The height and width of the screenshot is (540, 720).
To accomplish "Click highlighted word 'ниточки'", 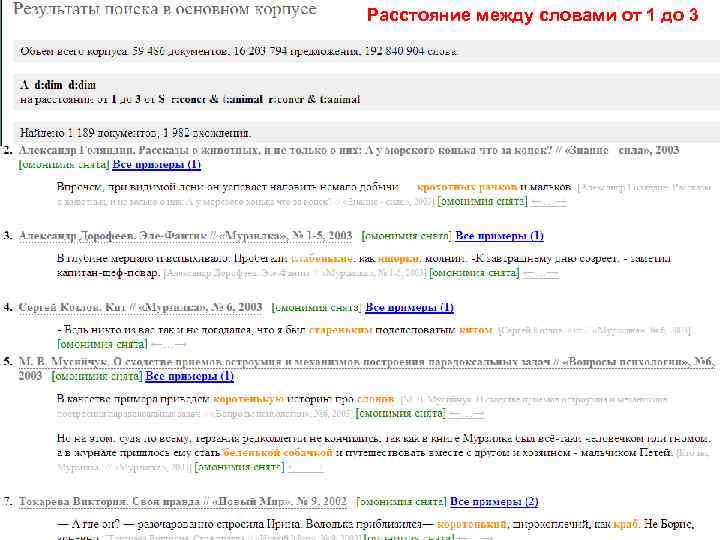I will tap(399, 259).
